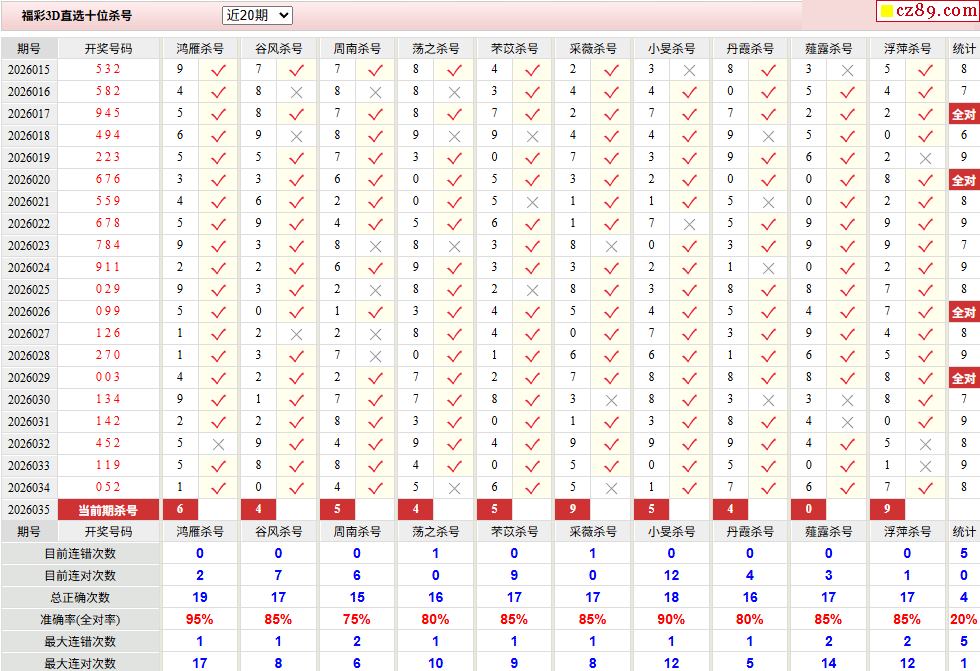Viewport: 980px width, 671px height.
Task: Click 鸿雁杀号 check mark in row 2026015
Action: click(218, 71)
